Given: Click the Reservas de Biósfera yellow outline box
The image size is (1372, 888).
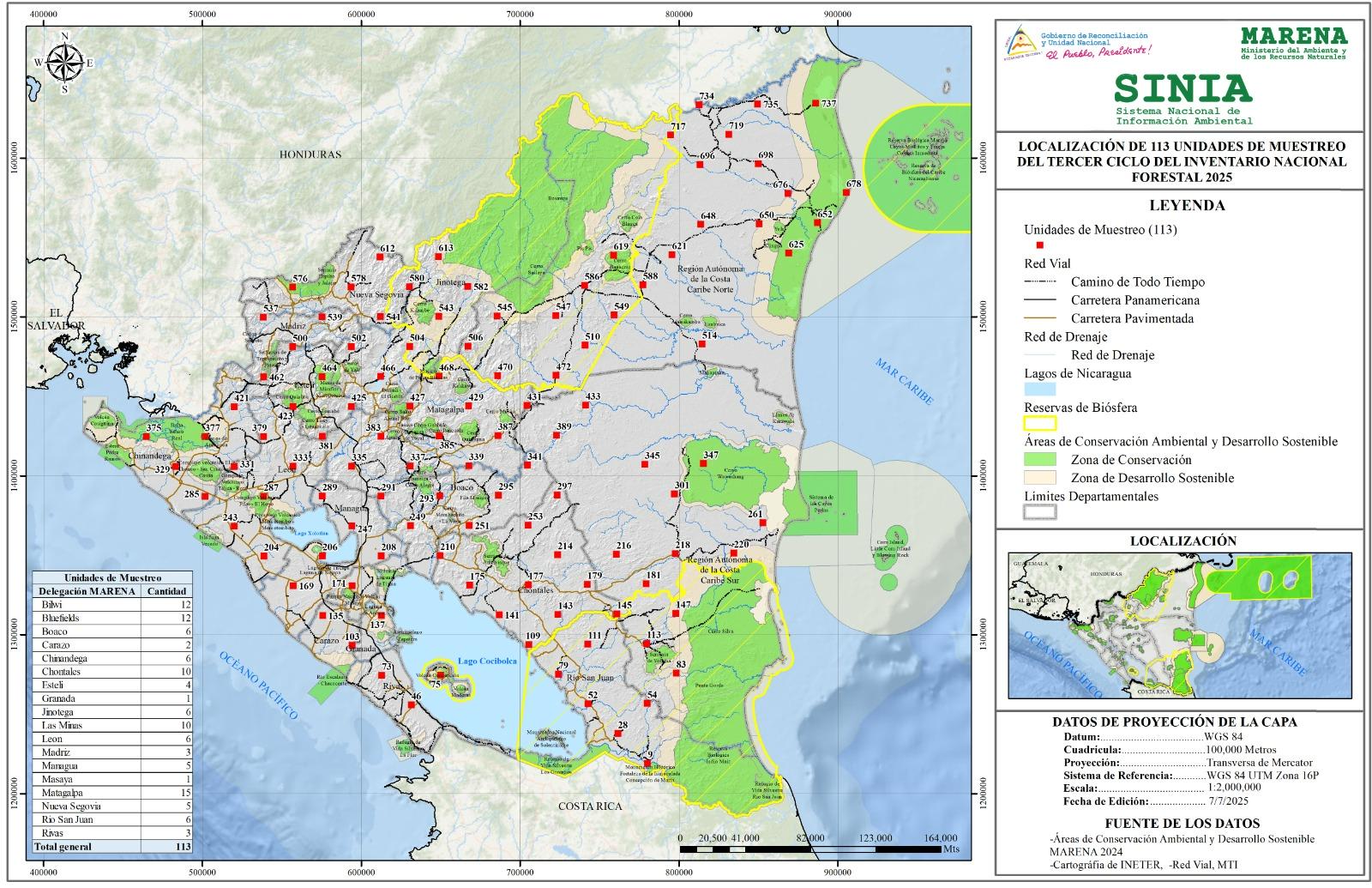Looking at the screenshot, I should [x=1040, y=423].
